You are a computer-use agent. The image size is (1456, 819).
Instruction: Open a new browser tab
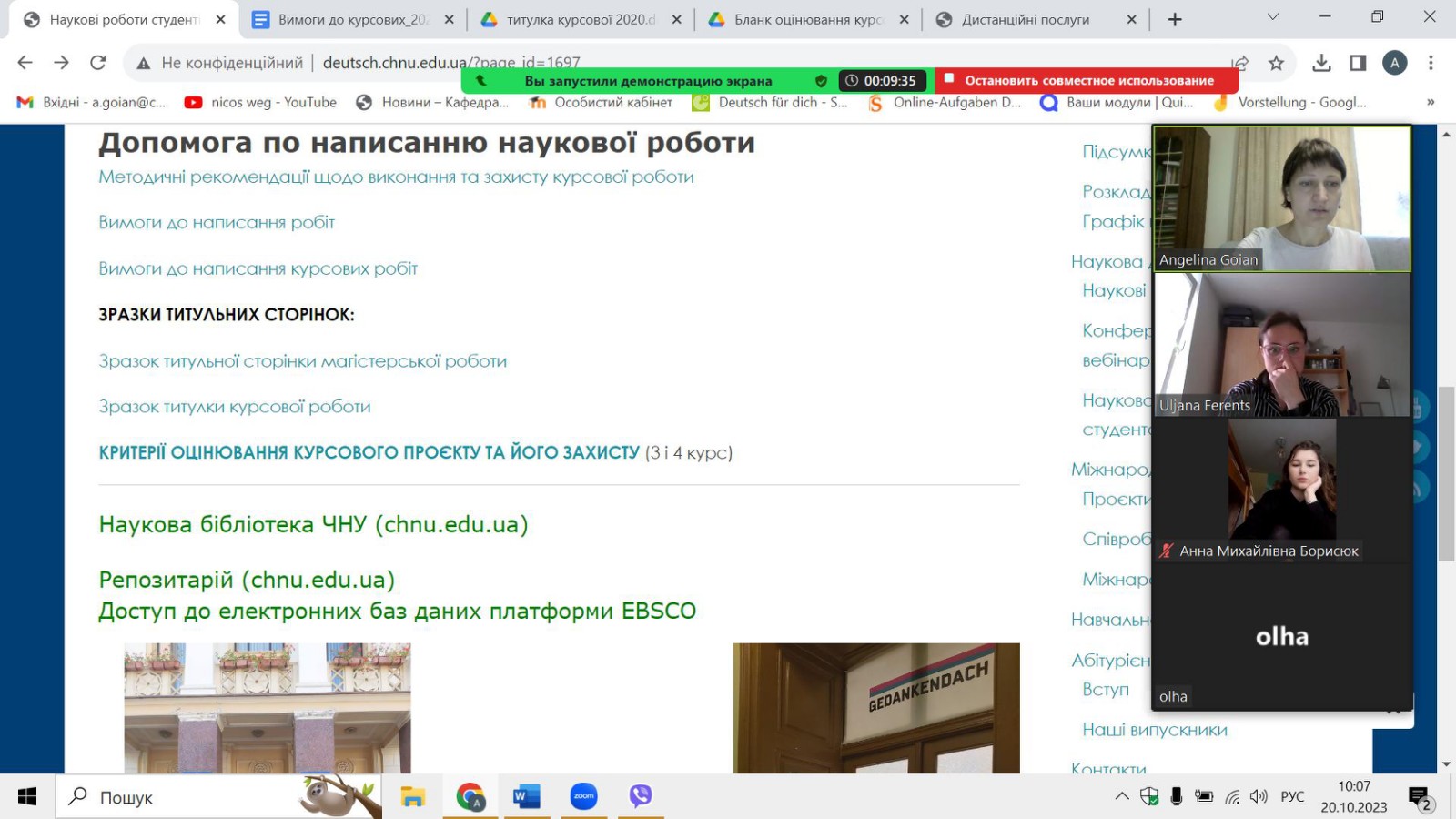tap(1175, 19)
